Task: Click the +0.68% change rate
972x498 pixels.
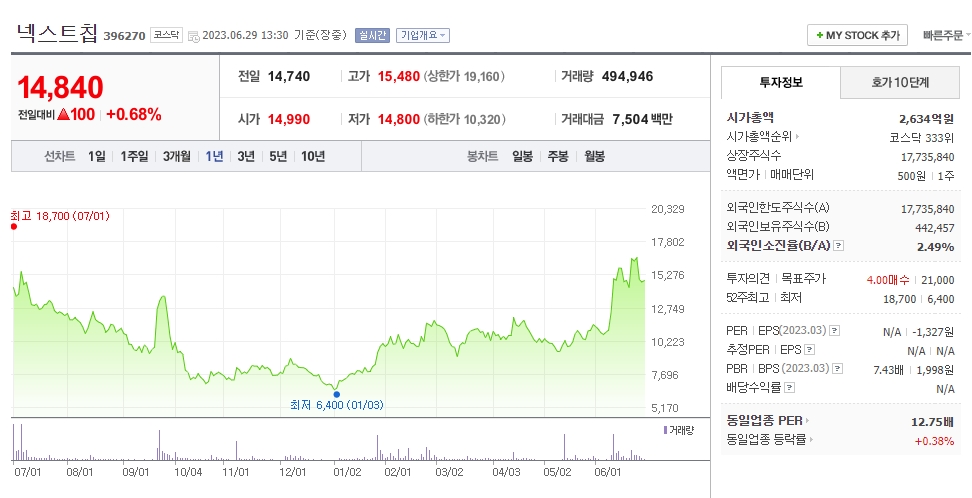Action: point(134,114)
